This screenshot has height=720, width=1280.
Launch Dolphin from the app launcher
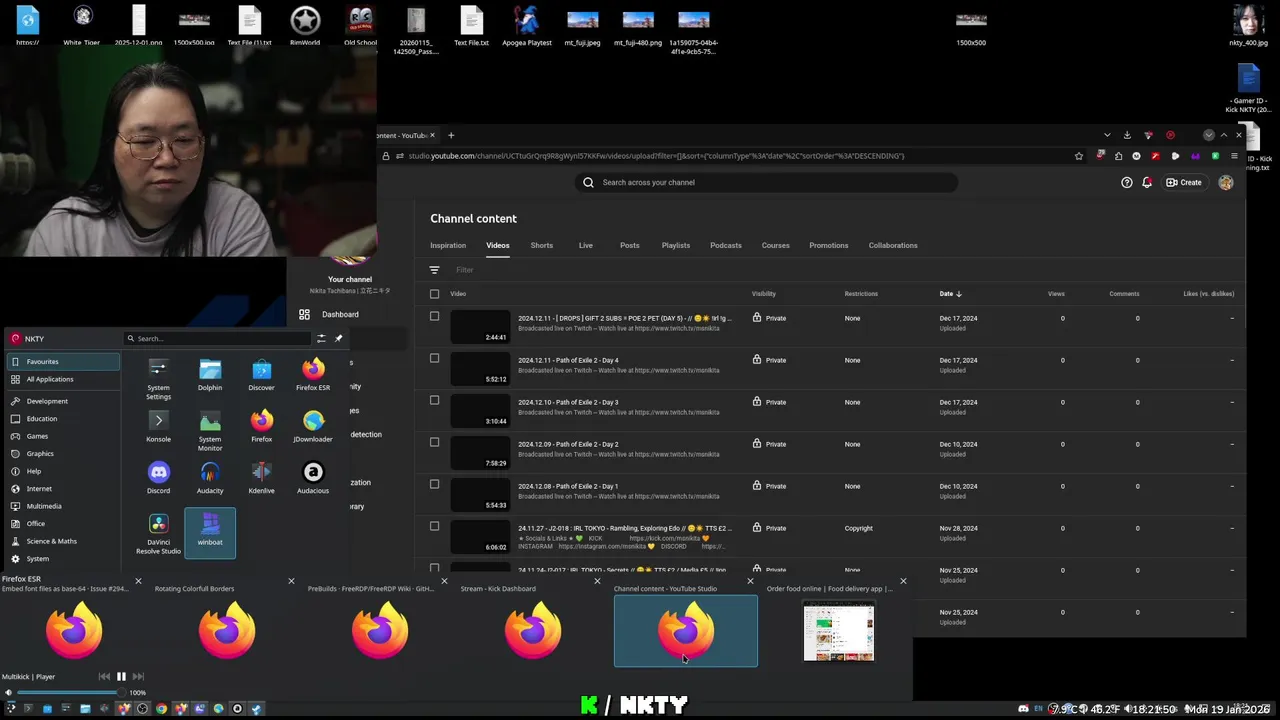[210, 375]
